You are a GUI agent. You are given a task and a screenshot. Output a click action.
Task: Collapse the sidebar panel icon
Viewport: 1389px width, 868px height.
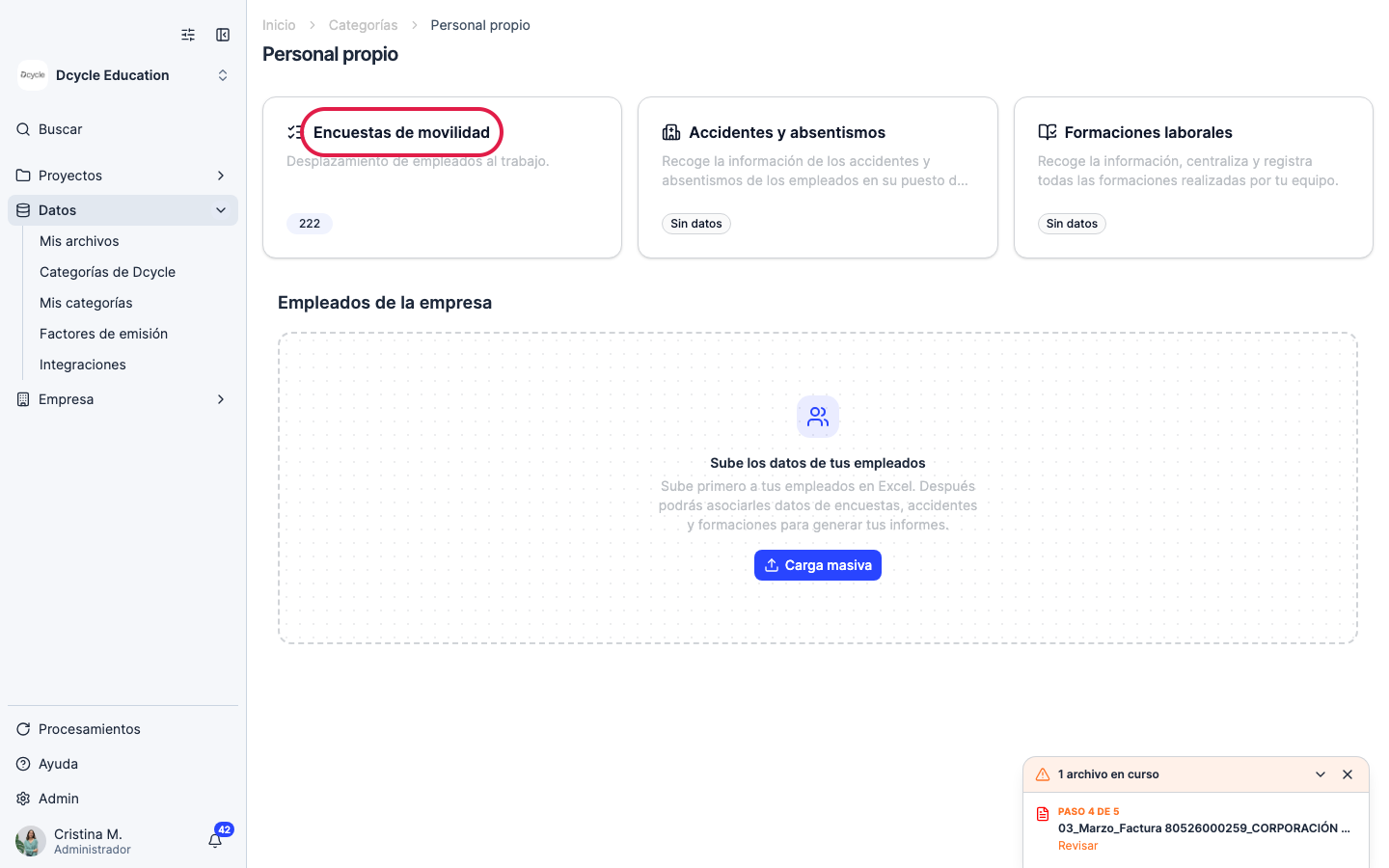(223, 35)
